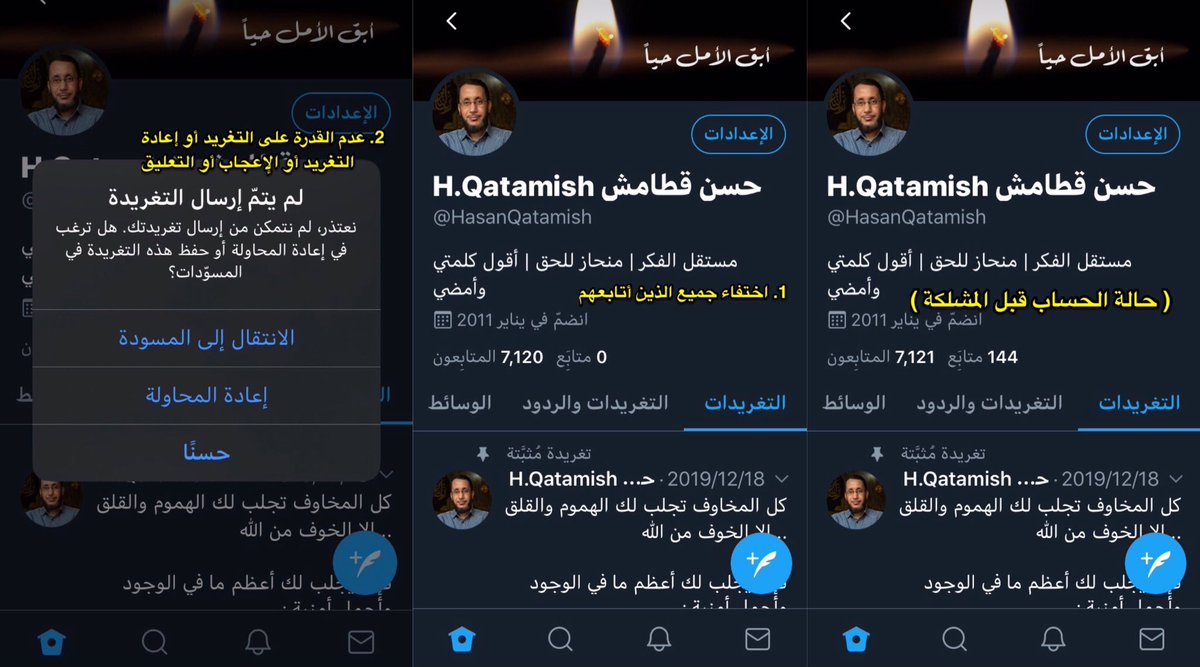The image size is (1200, 667).
Task: Go back using arrow on 0-following profile
Action: tap(452, 21)
